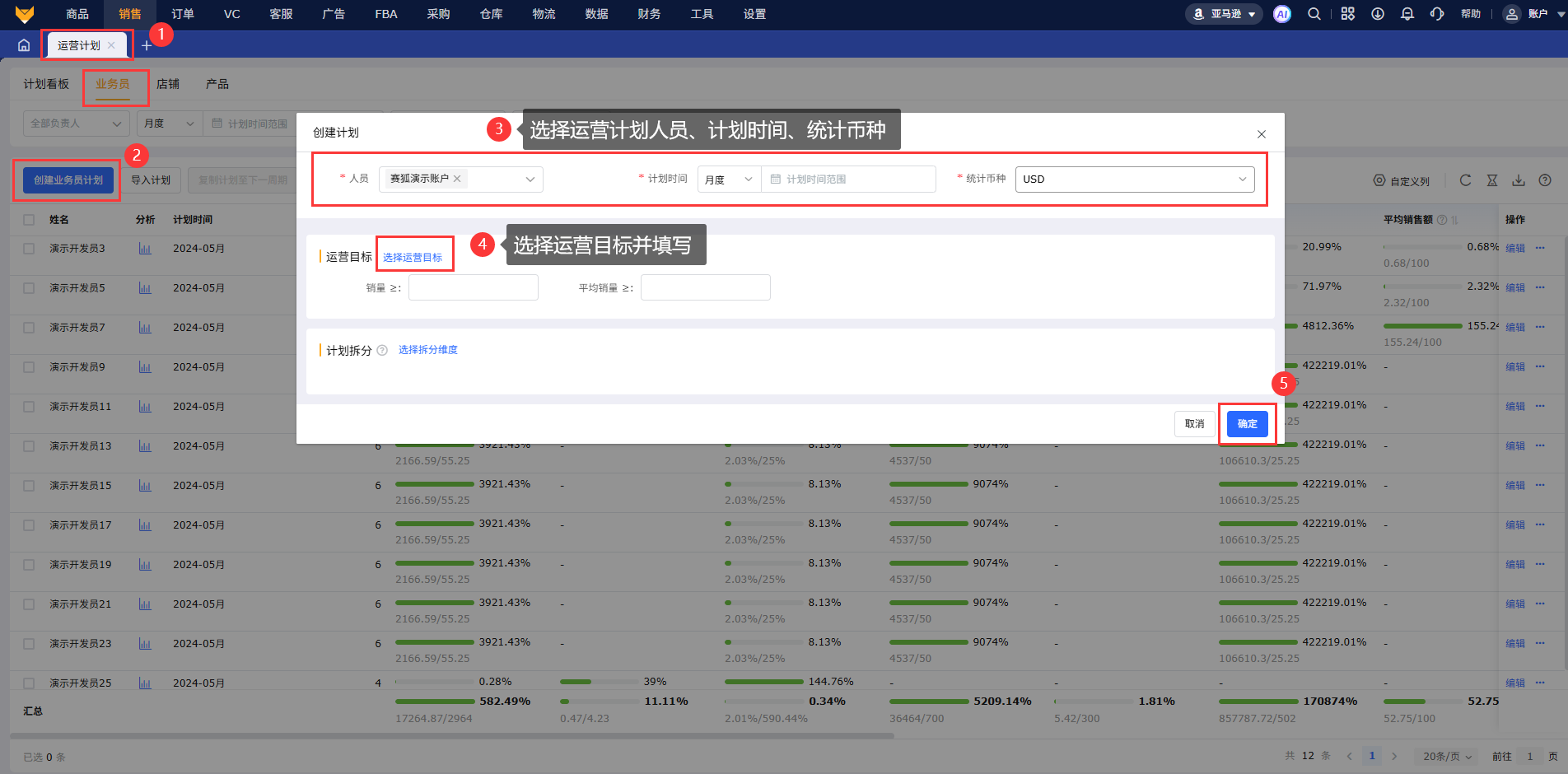Open the apps grid icon in top bar

pos(1347,14)
